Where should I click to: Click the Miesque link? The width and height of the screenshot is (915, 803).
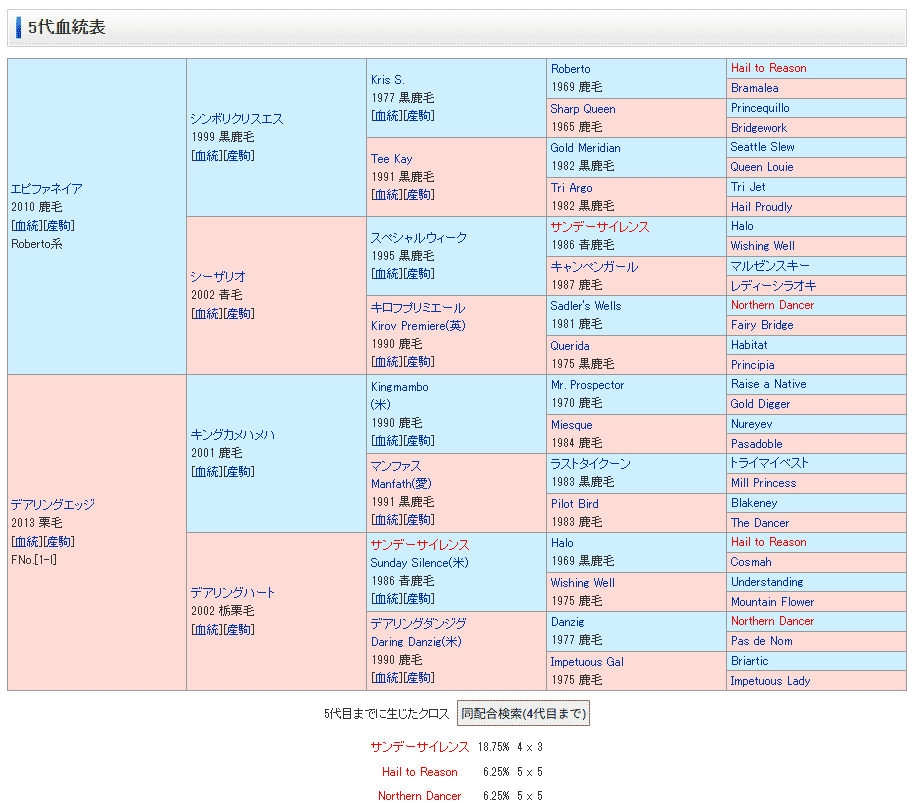(x=571, y=425)
